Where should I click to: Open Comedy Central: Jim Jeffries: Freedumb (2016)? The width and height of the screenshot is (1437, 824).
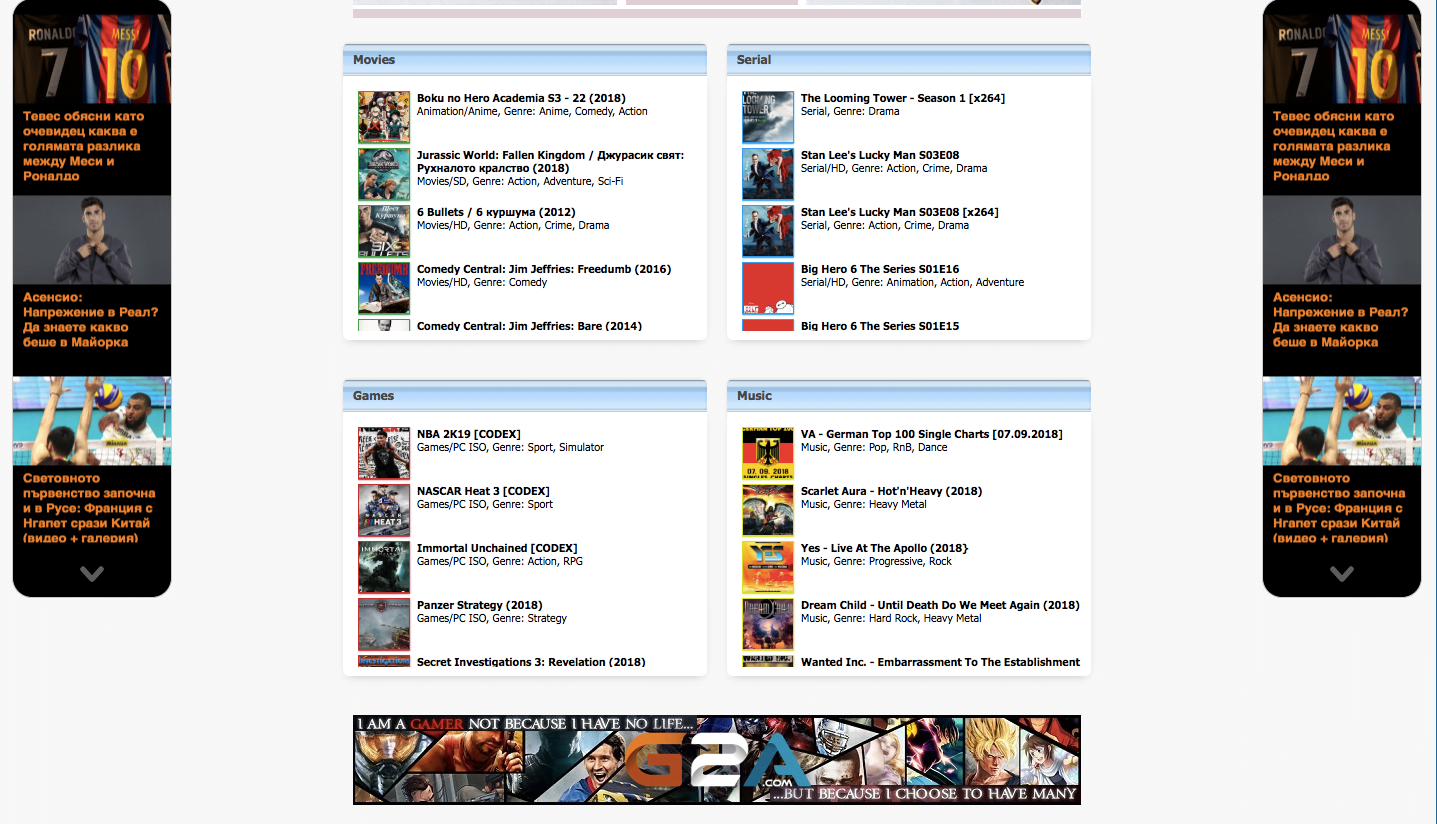(544, 269)
